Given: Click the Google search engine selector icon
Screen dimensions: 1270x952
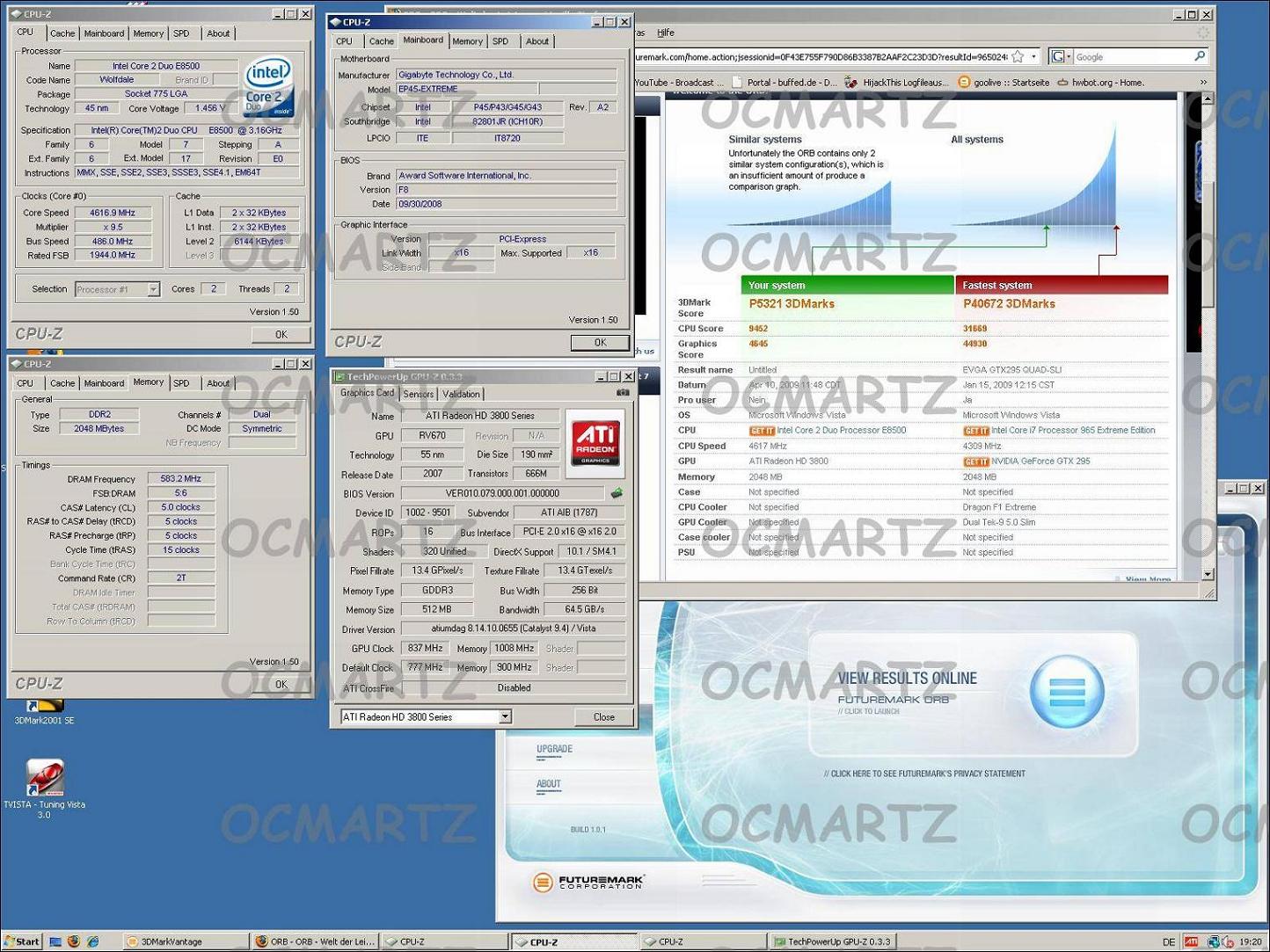Looking at the screenshot, I should point(1060,56).
